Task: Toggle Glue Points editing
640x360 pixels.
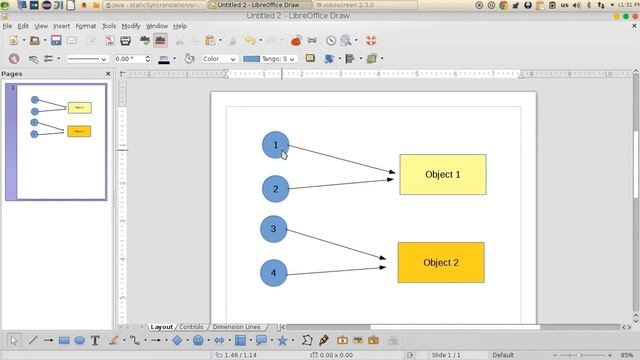Action: point(324,340)
